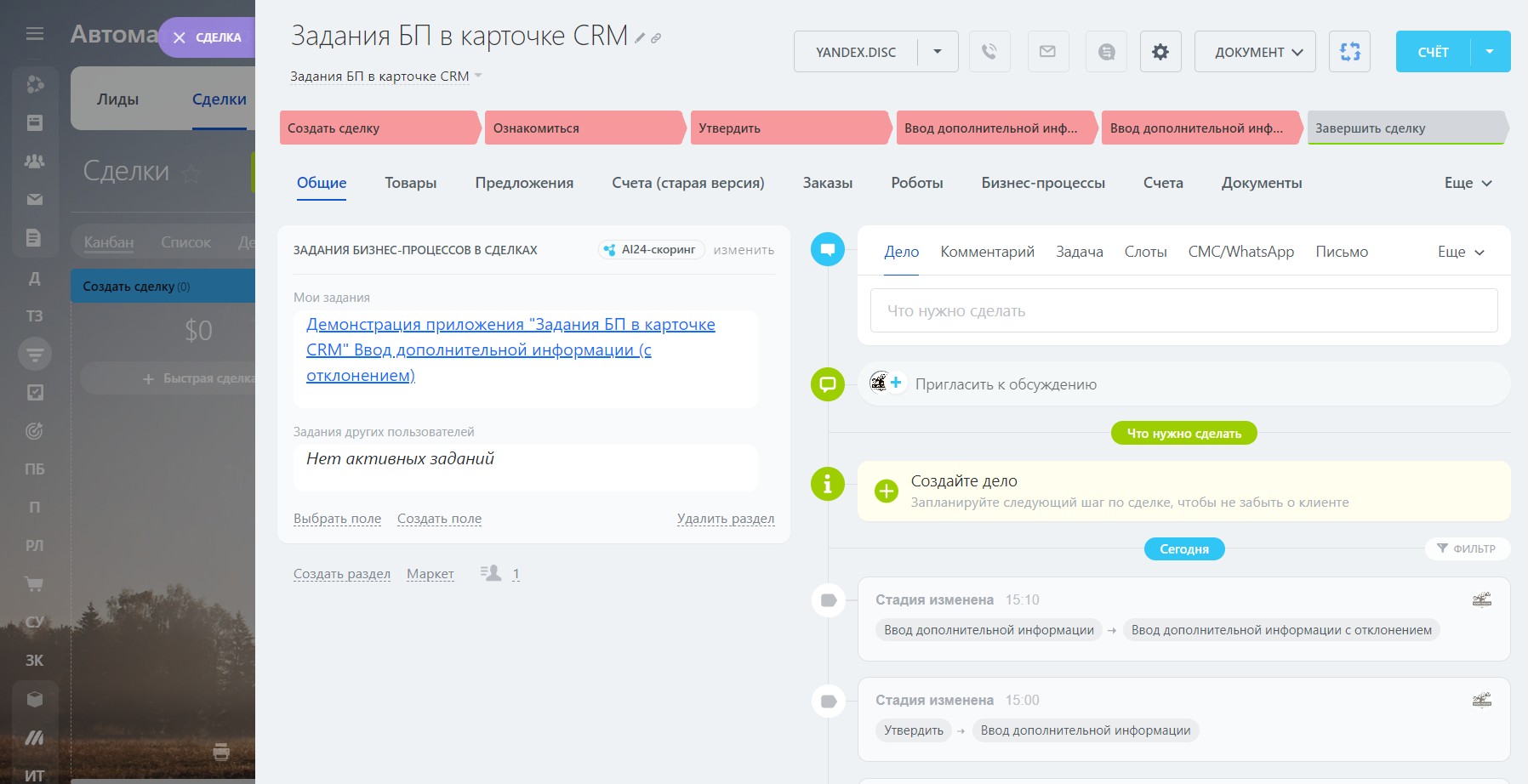Open the Бизнес-процессы tab
This screenshot has height=784, width=1528.
click(1043, 183)
